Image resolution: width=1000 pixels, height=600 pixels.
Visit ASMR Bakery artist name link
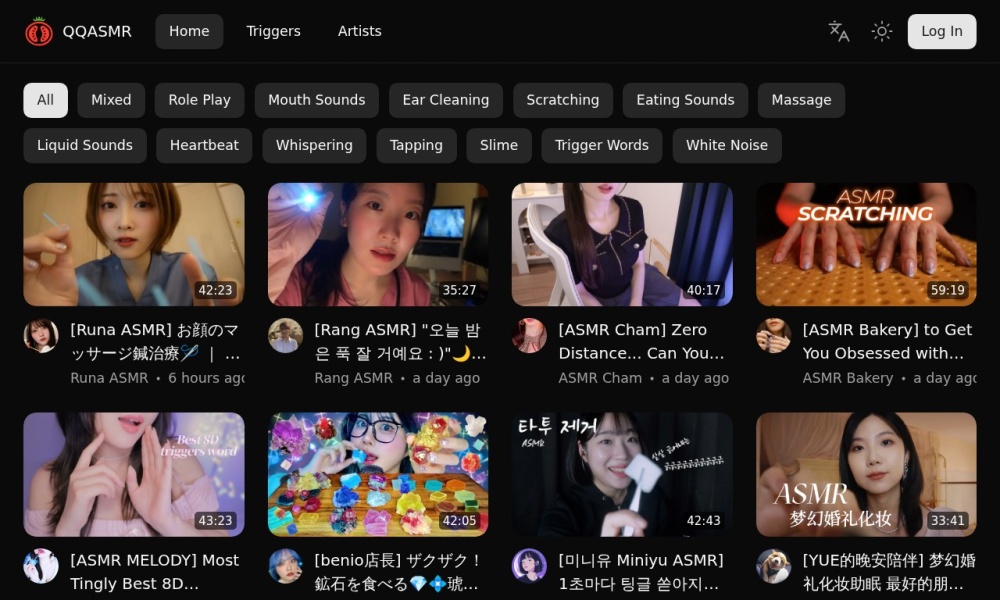coord(848,378)
